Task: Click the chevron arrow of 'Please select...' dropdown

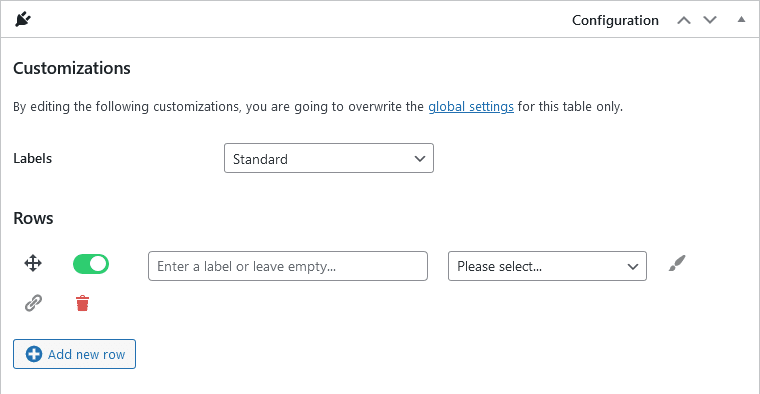Action: coord(633,267)
